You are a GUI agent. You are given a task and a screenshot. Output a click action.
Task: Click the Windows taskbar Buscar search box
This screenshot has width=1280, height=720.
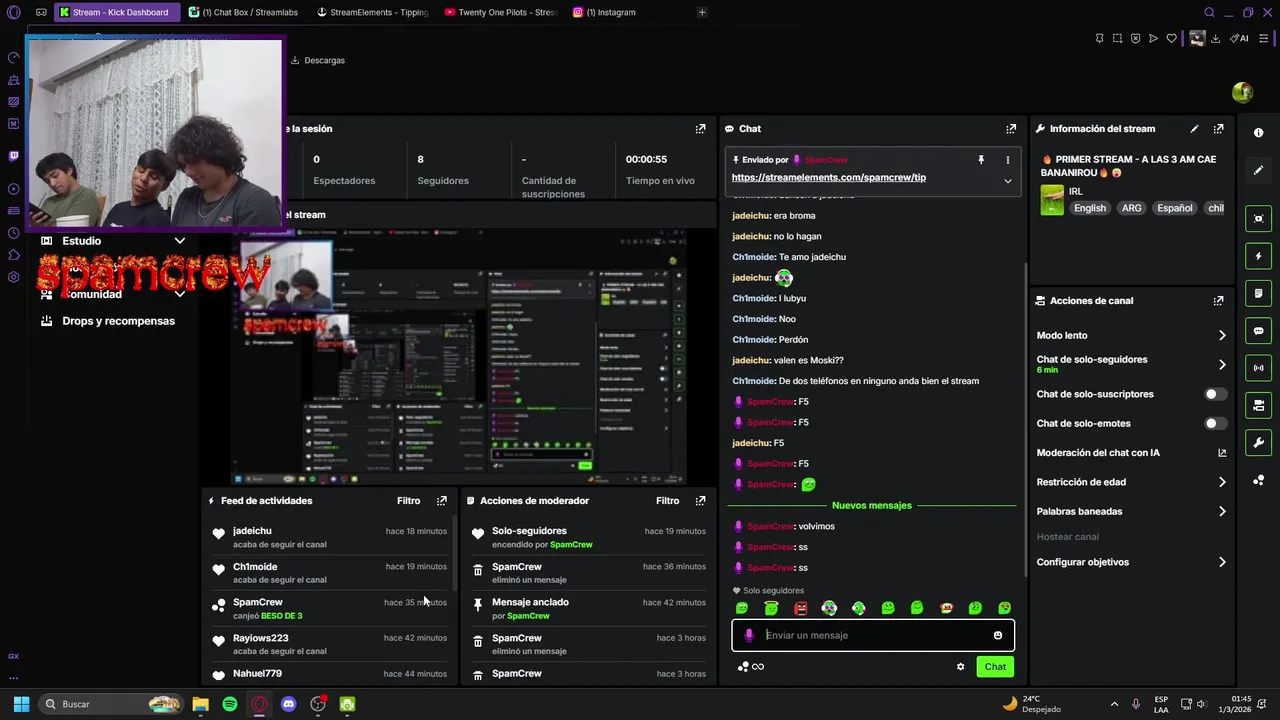pos(111,704)
